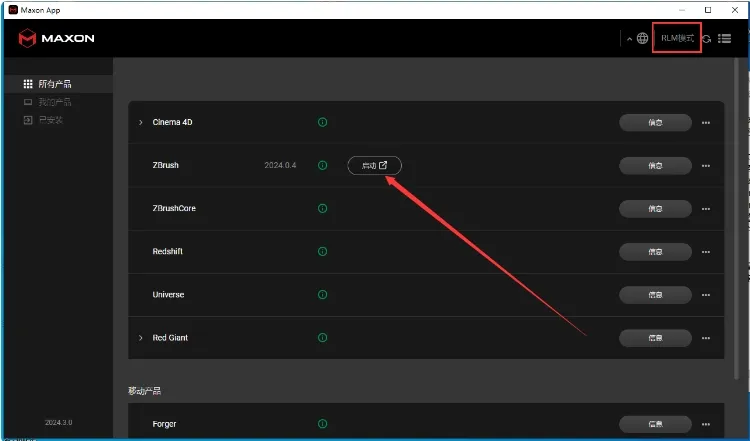Viewport: 750px width, 441px height.
Task: Expand the Cinema 4D row
Action: 141,122
